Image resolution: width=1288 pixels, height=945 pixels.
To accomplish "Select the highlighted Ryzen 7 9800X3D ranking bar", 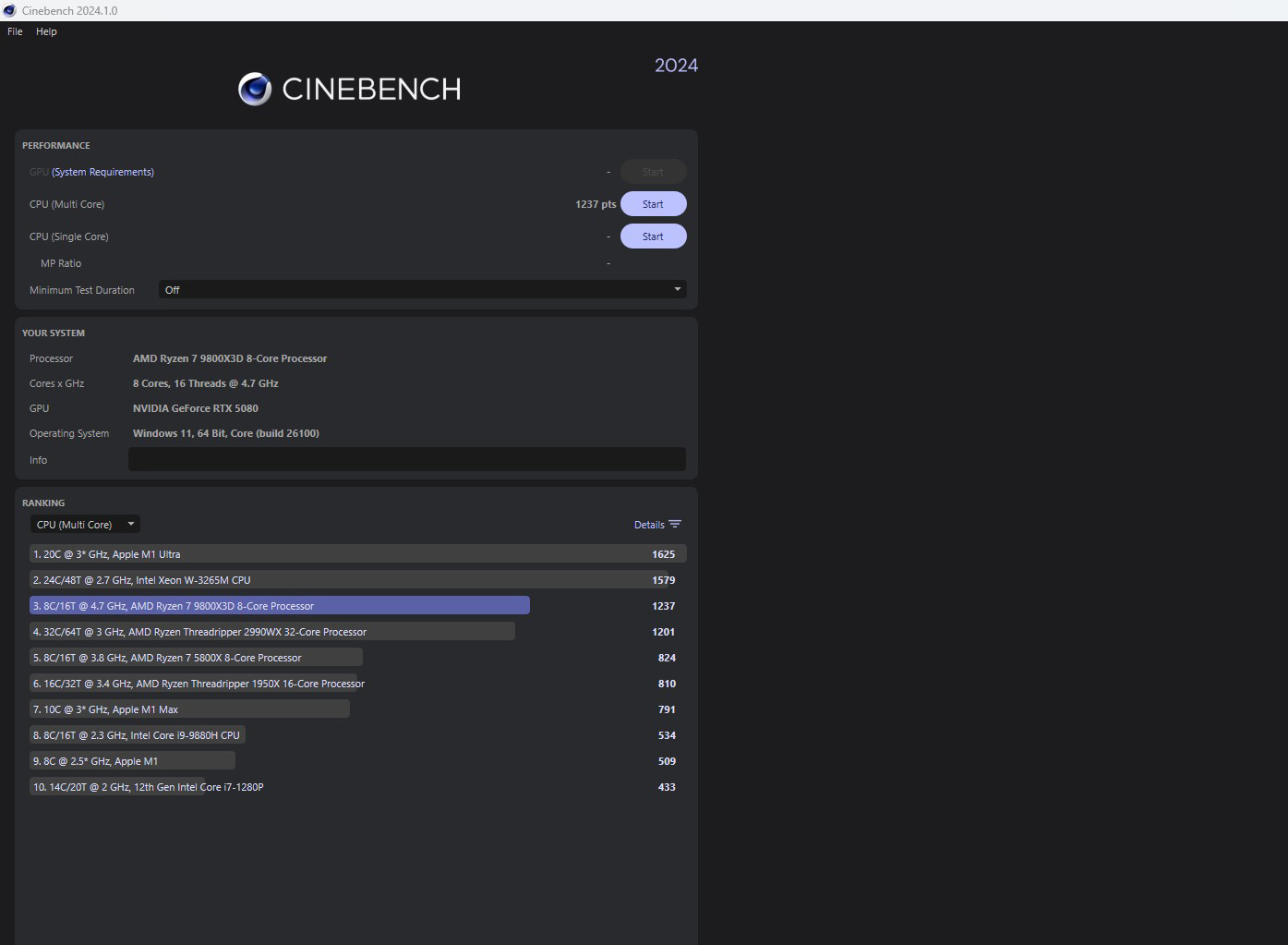I will click(x=280, y=606).
